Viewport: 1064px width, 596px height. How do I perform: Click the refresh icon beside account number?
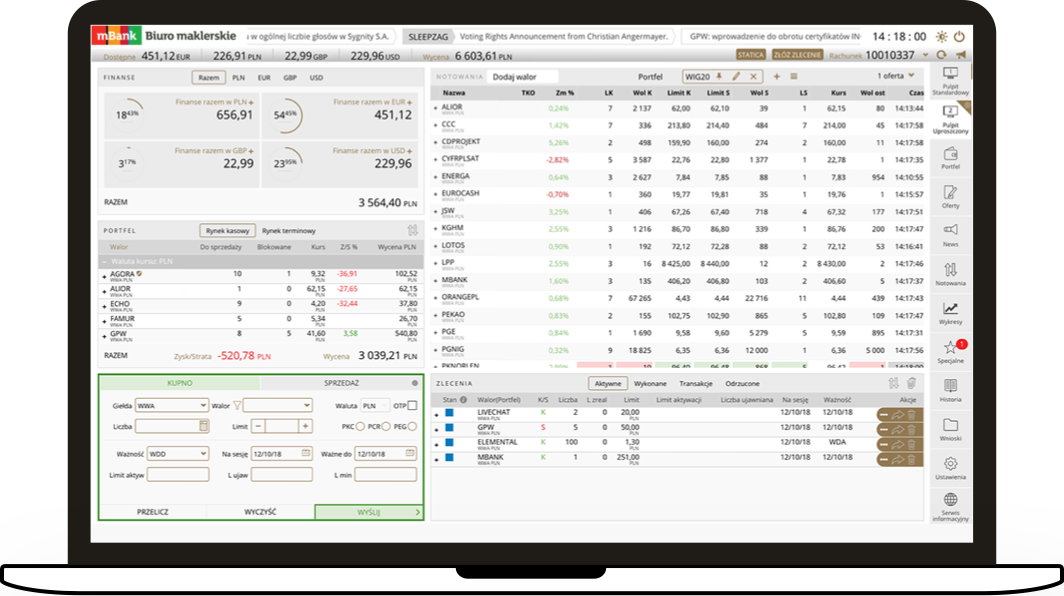pyautogui.click(x=941, y=55)
